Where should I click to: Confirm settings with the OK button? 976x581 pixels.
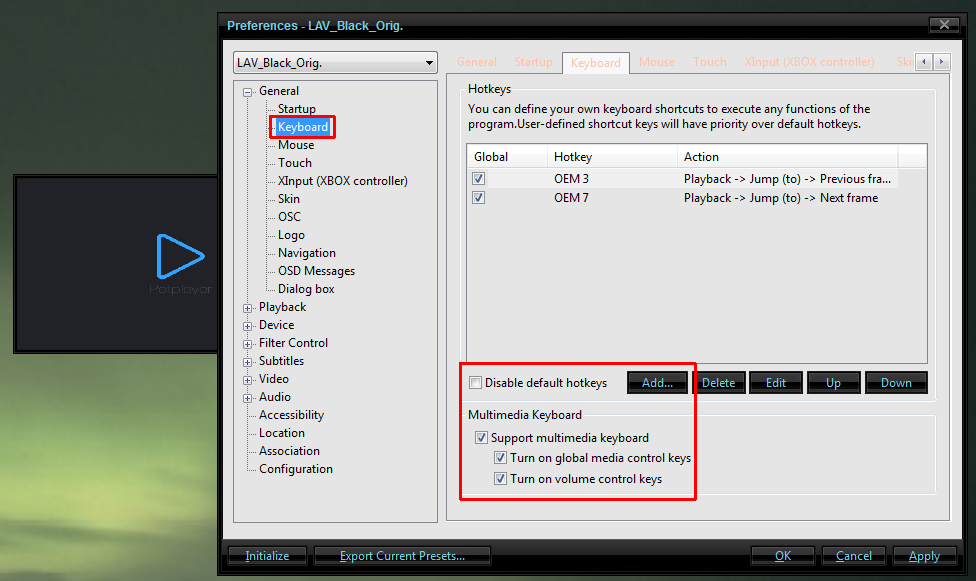tap(782, 556)
